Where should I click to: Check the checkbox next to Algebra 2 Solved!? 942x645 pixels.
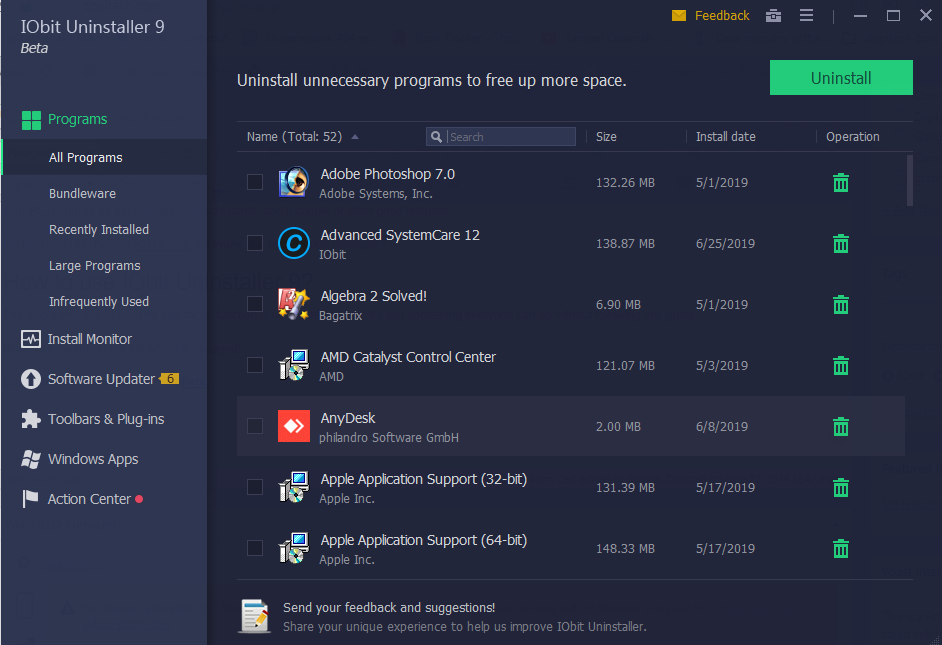(254, 304)
